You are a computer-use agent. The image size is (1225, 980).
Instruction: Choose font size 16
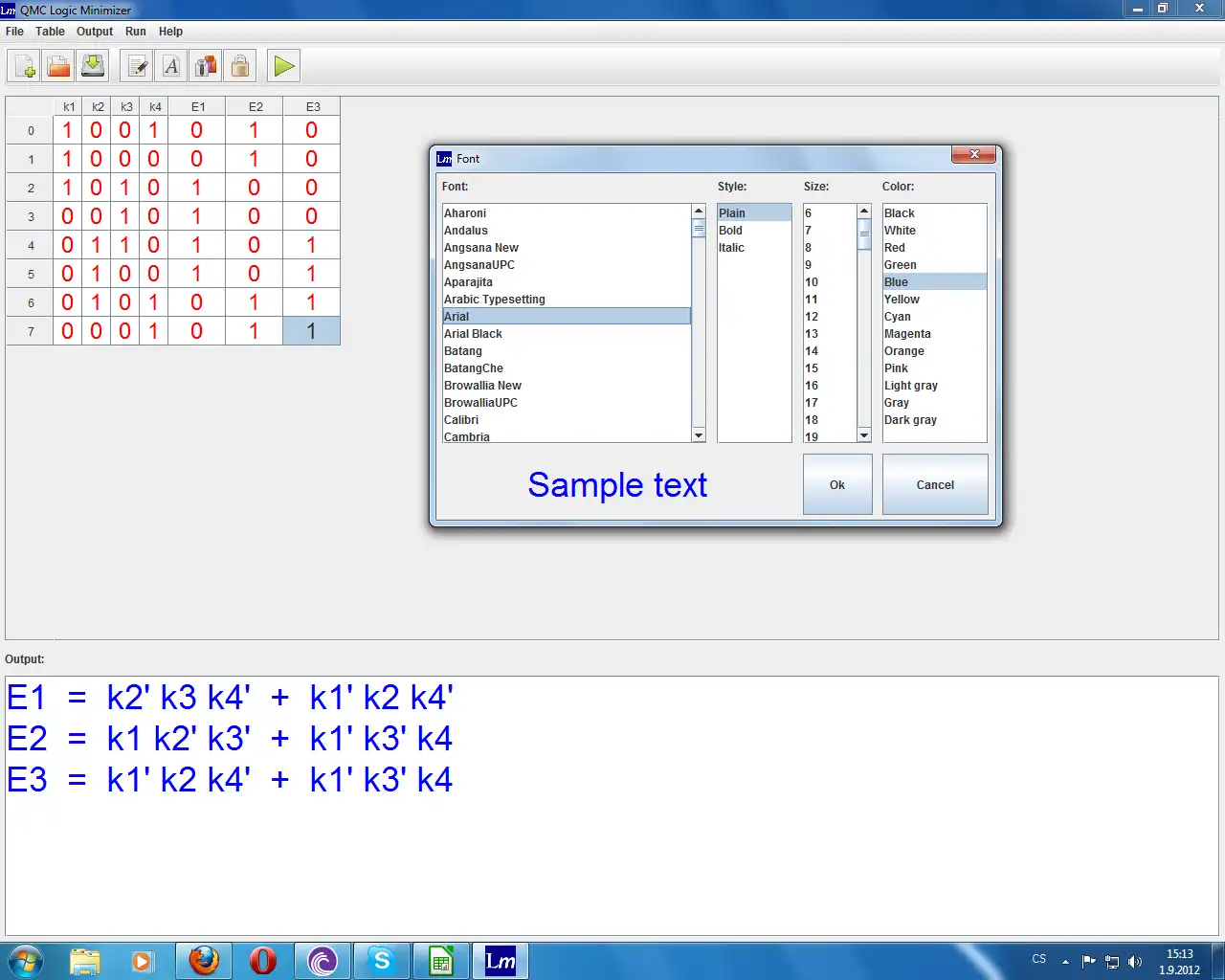pos(830,386)
